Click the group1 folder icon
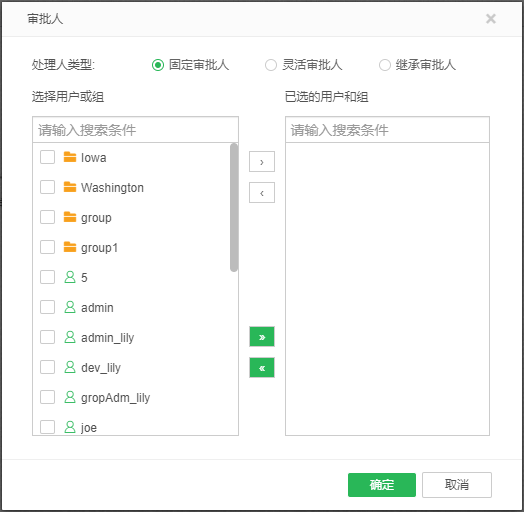The image size is (524, 512). coord(70,247)
